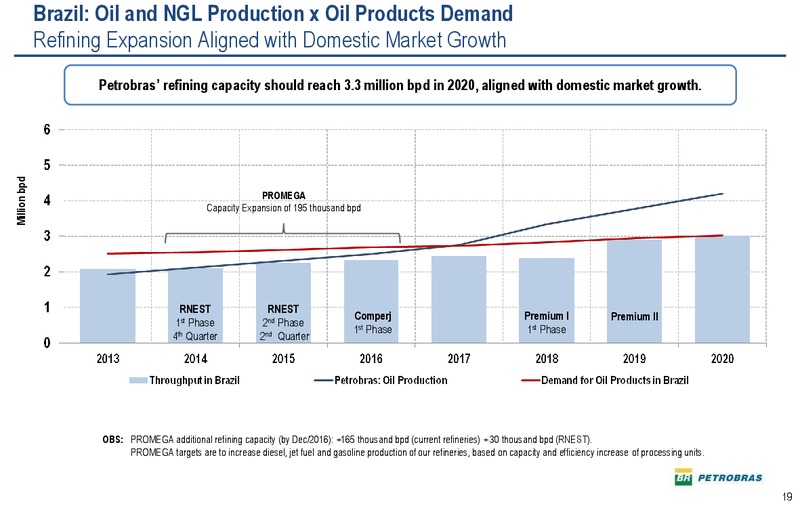This screenshot has height=508, width=800.
Task: Click the 'Petrobras: Oil Production' legend text
Action: (391, 380)
